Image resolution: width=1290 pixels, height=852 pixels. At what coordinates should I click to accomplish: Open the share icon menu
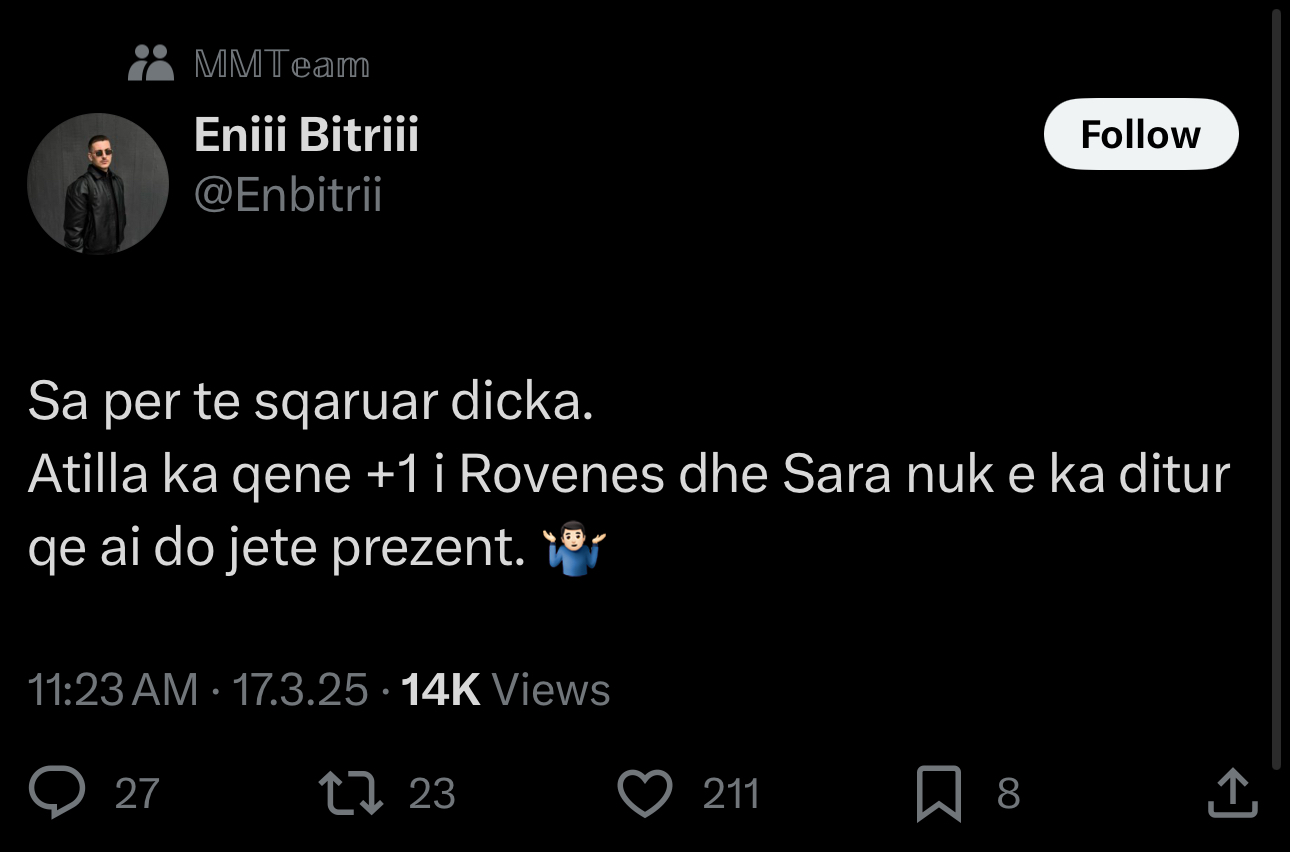point(1232,792)
